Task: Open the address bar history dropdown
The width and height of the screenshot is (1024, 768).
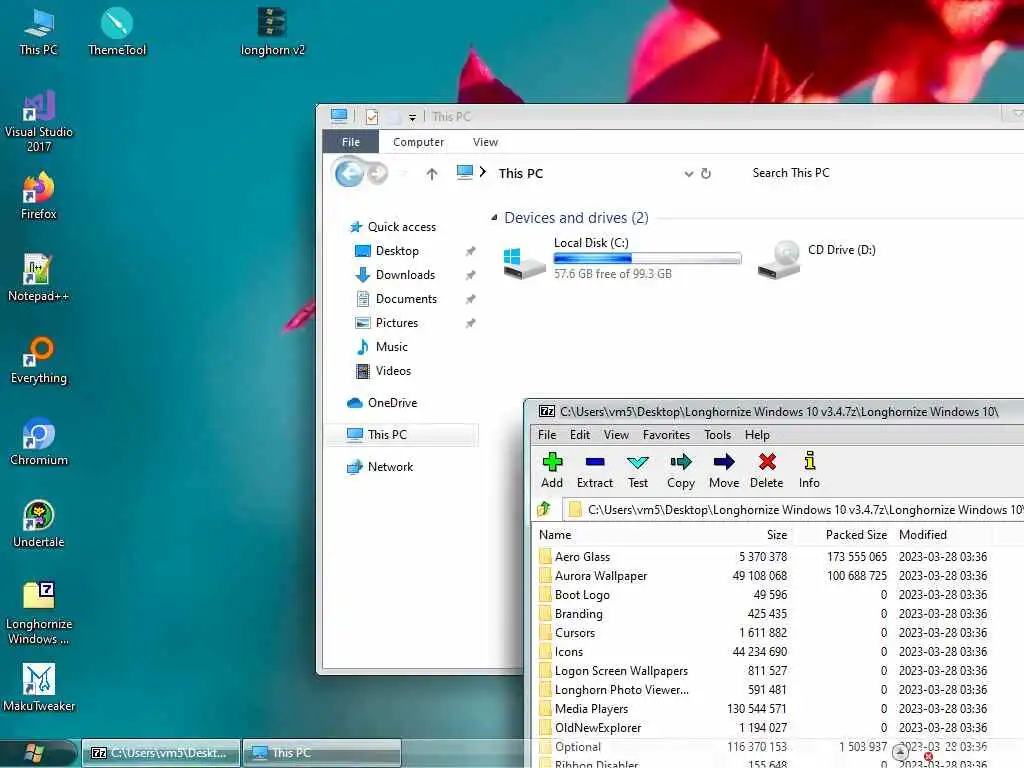Action: 688,174
